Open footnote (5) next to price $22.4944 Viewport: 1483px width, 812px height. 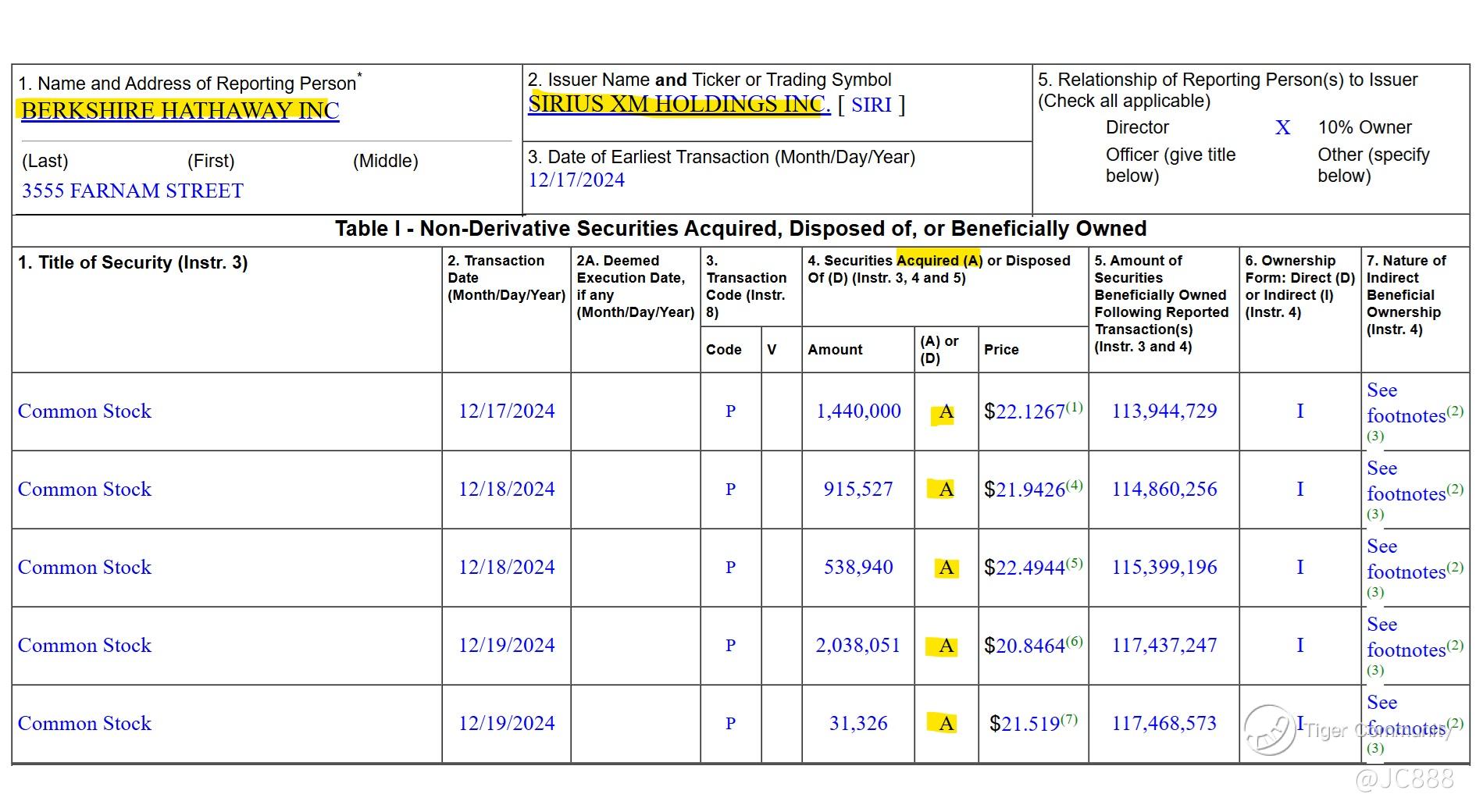point(1075,563)
